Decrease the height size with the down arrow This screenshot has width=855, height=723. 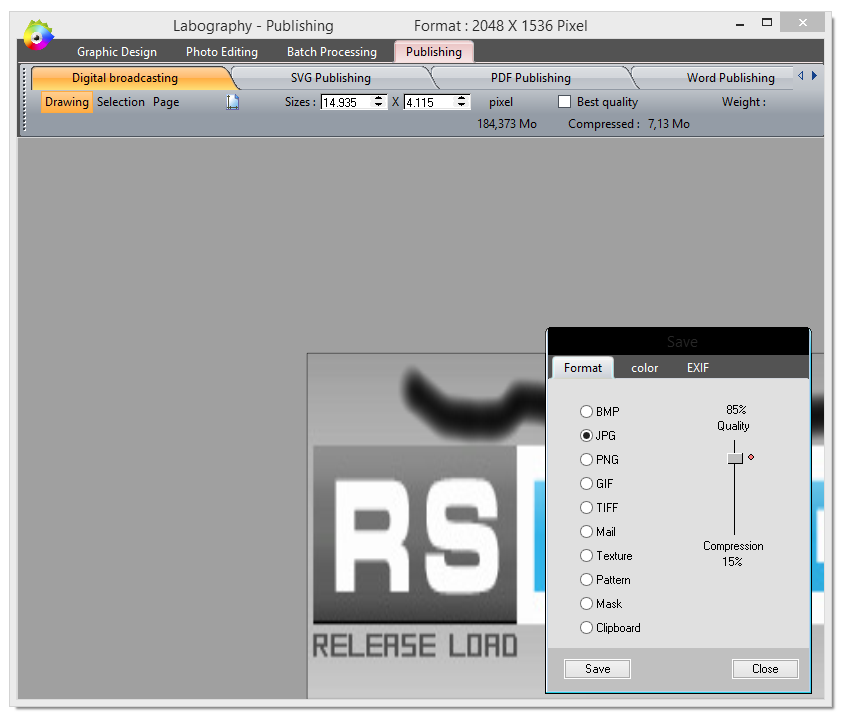pos(461,105)
